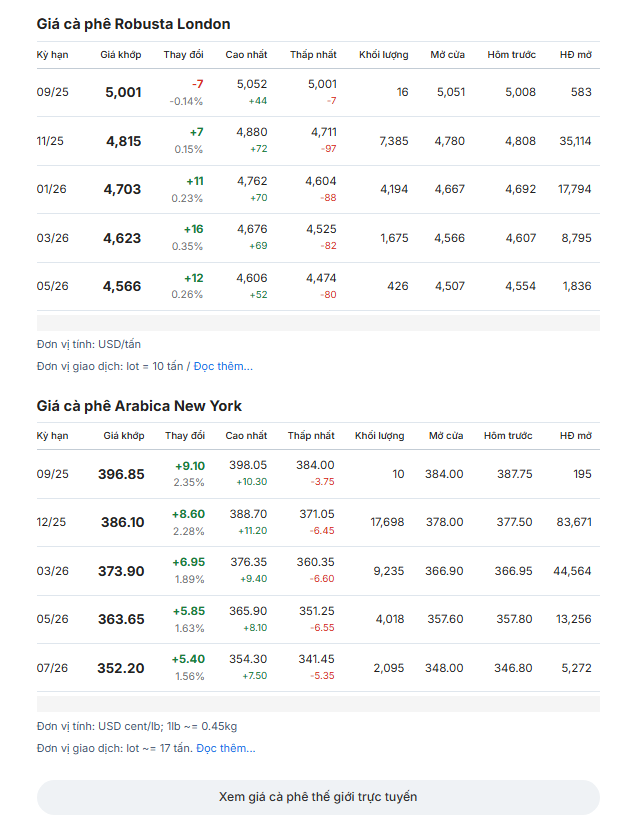Screen dimensions: 620x824
Task: Open the Robusta 'Đọc thêm...' link
Action: (x=223, y=366)
